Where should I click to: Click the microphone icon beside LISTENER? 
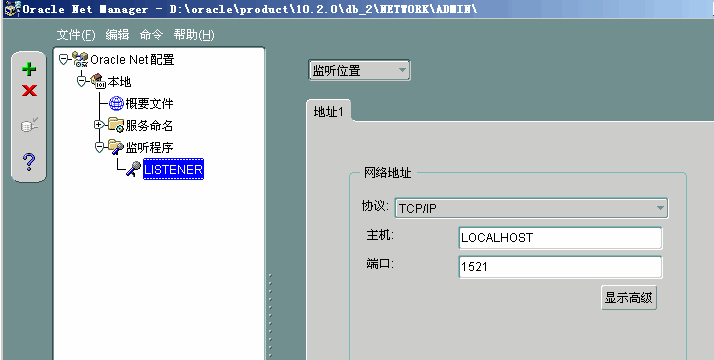tap(133, 169)
